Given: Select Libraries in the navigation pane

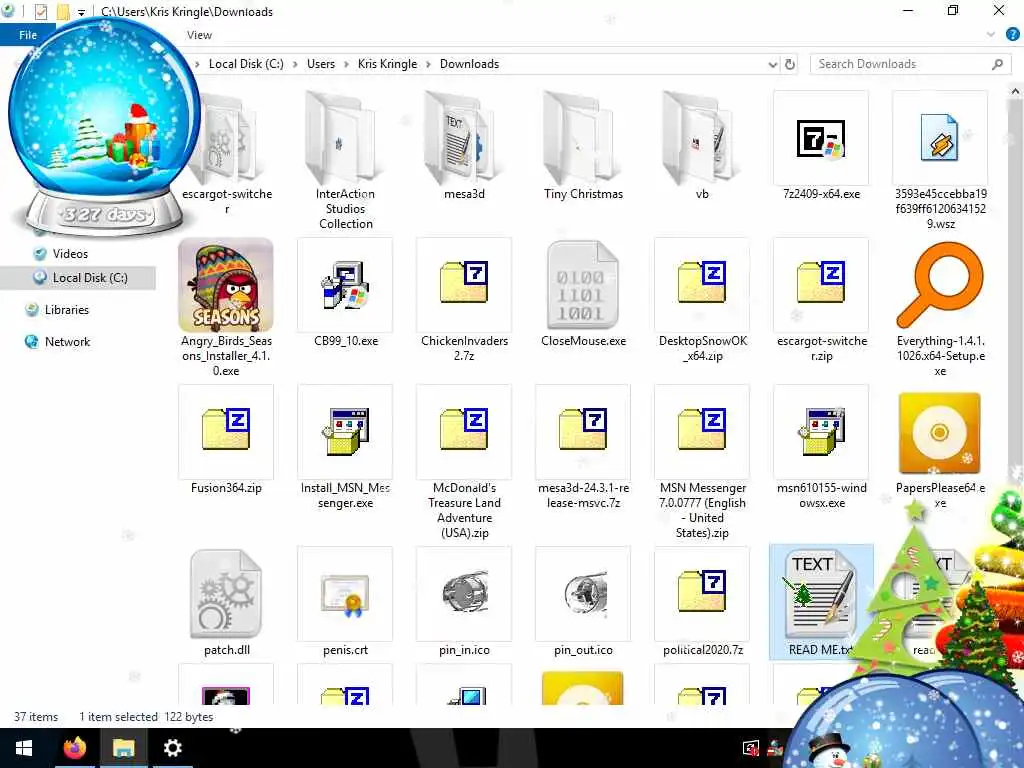Looking at the screenshot, I should (x=67, y=310).
